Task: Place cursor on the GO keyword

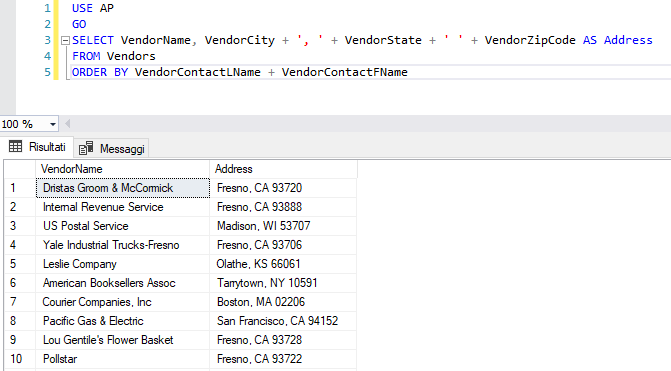Action: pos(79,24)
